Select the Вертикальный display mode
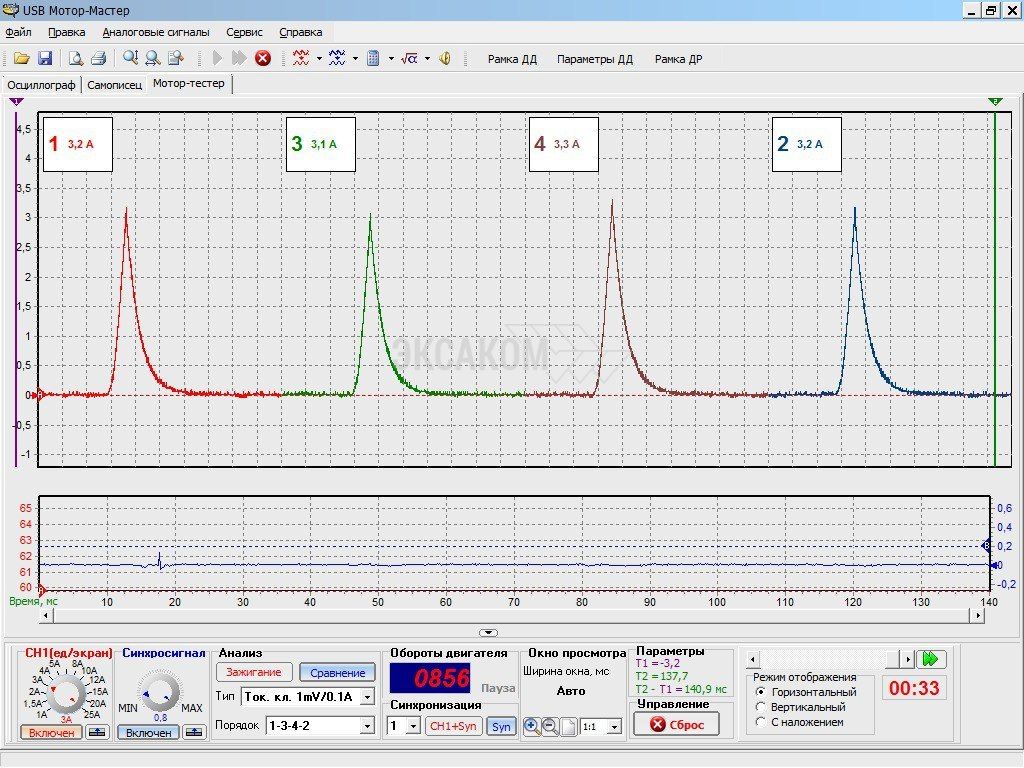 (762, 707)
